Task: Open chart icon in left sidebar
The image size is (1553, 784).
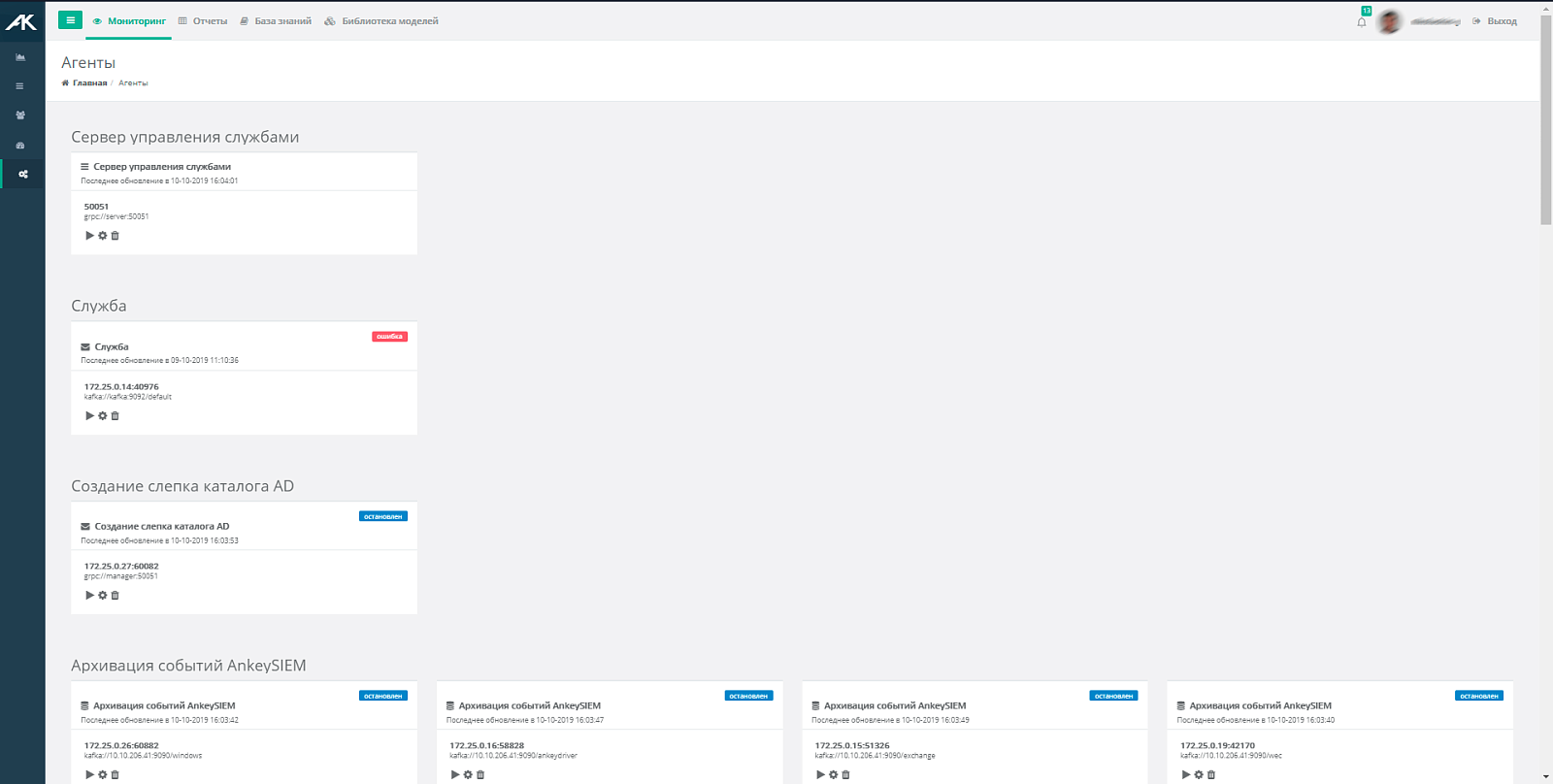Action: [x=20, y=57]
